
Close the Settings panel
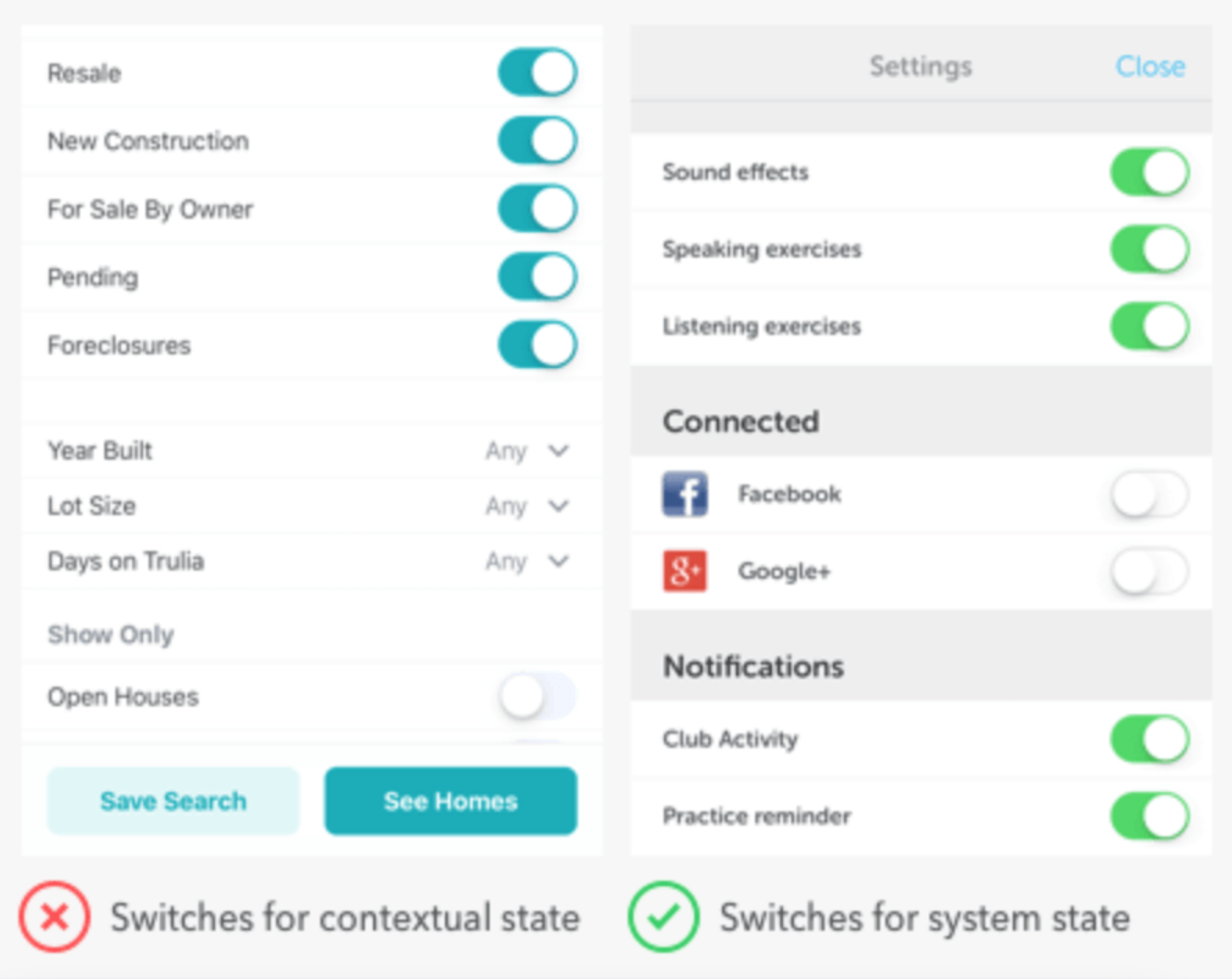click(x=1150, y=66)
